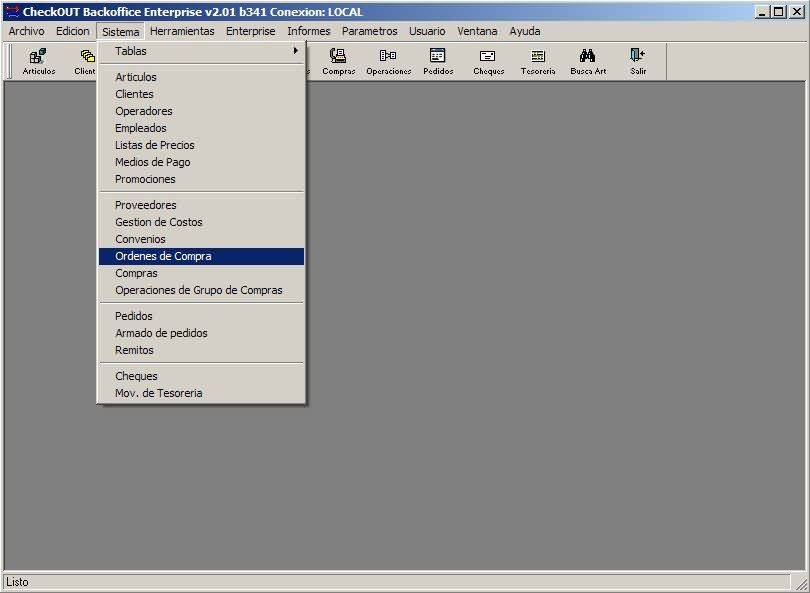
Task: Close the open Sistema menu bar item
Action: 120,32
